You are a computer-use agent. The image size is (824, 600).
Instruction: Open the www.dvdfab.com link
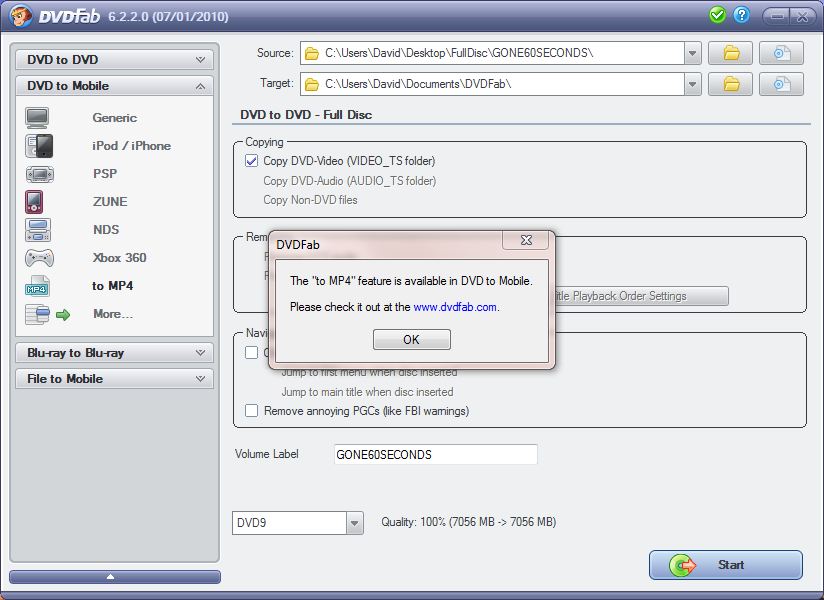click(x=455, y=307)
